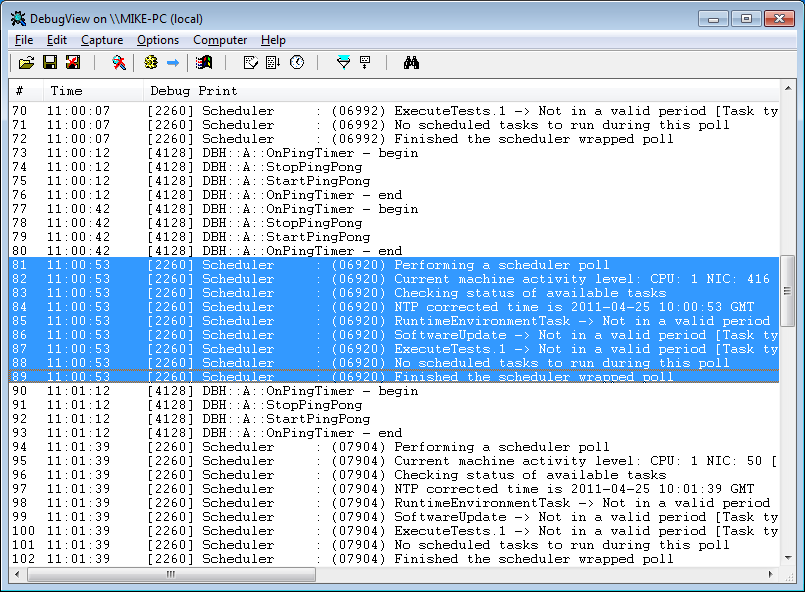
Task: Toggle the Capture magnifier icon
Action: [119, 63]
